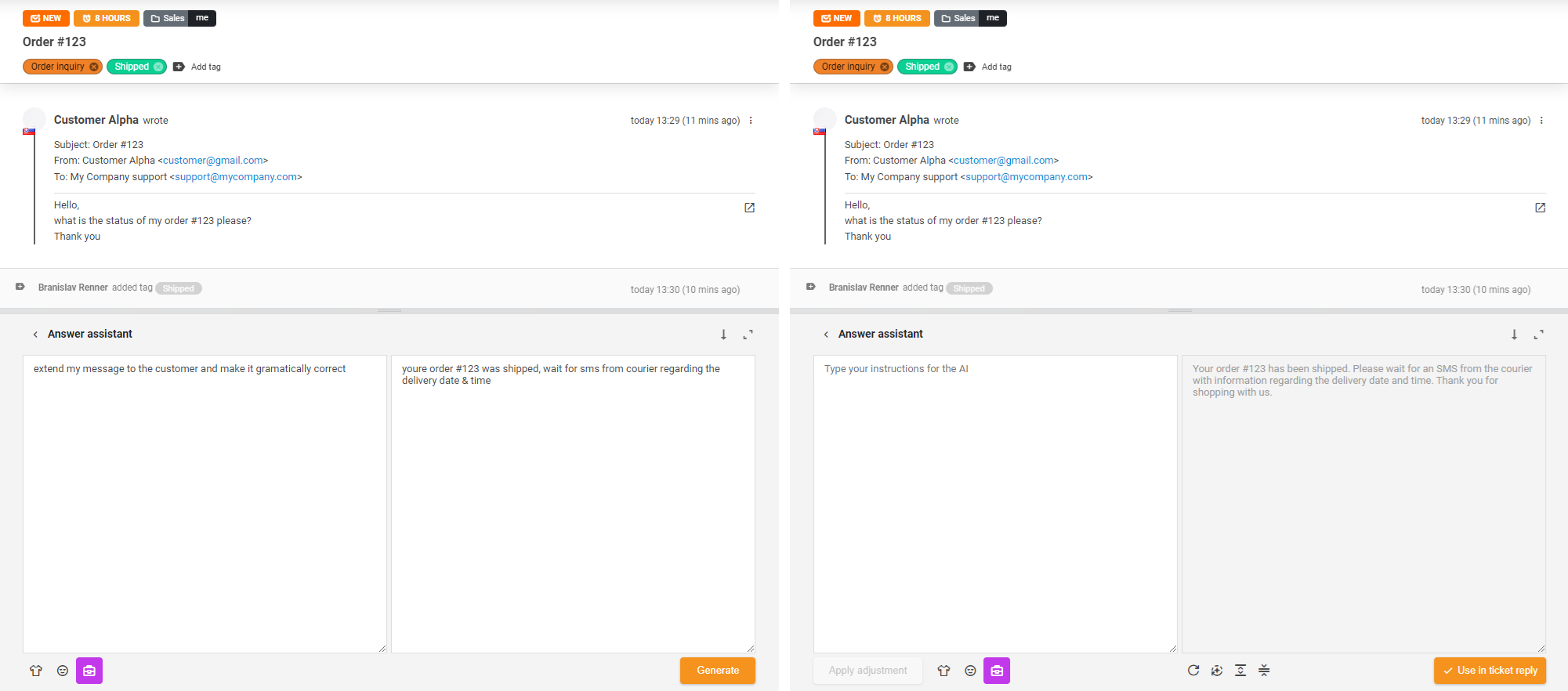Screen dimensions: 1568x691
Task: Toggle purple professional briefcase tone beside Generate
Action: point(89,671)
